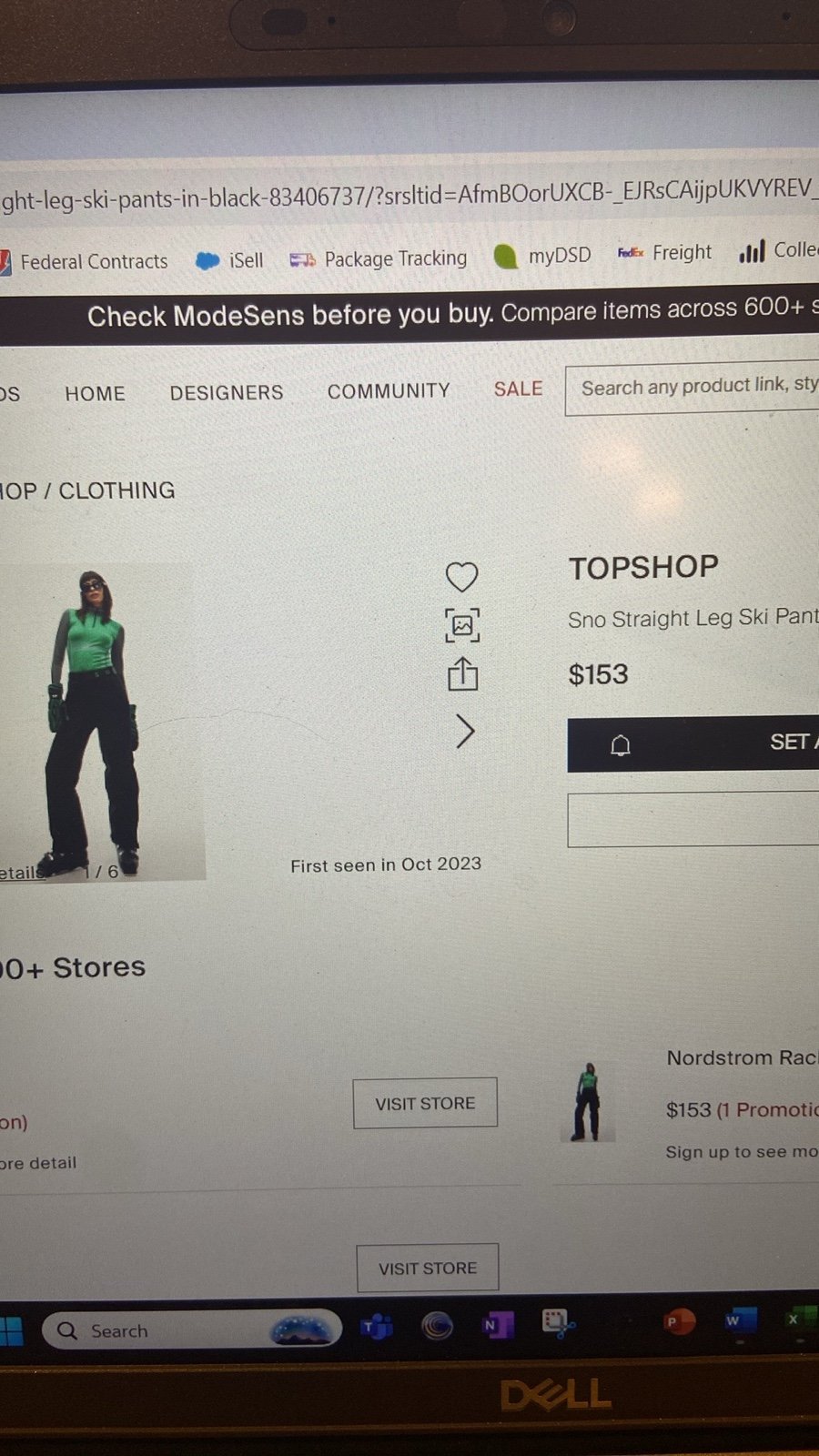This screenshot has width=819, height=1456.
Task: Open the FedEx Freight bookmark
Action: pyautogui.click(x=664, y=252)
